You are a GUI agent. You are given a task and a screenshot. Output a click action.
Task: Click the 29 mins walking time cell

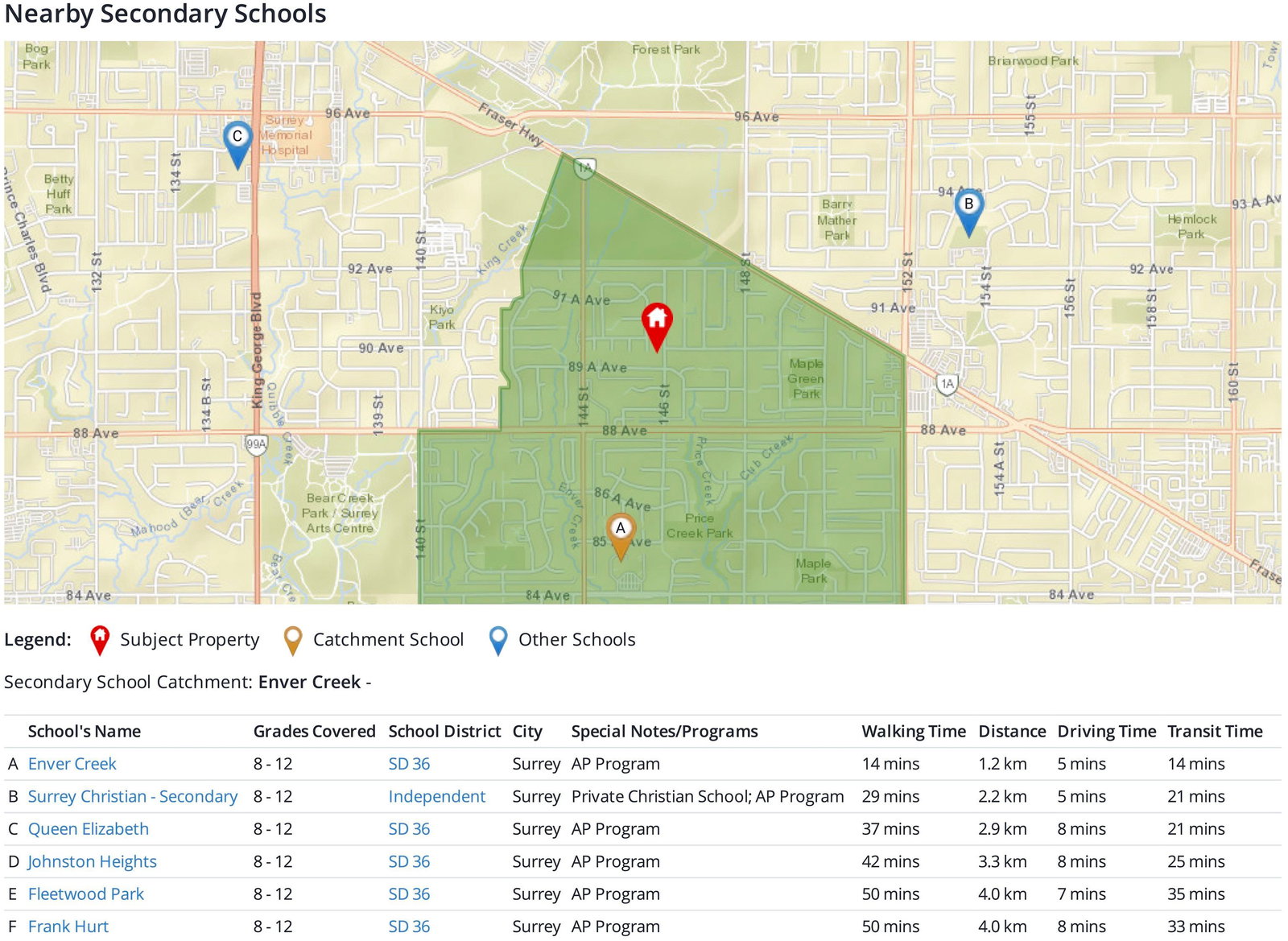tap(890, 797)
